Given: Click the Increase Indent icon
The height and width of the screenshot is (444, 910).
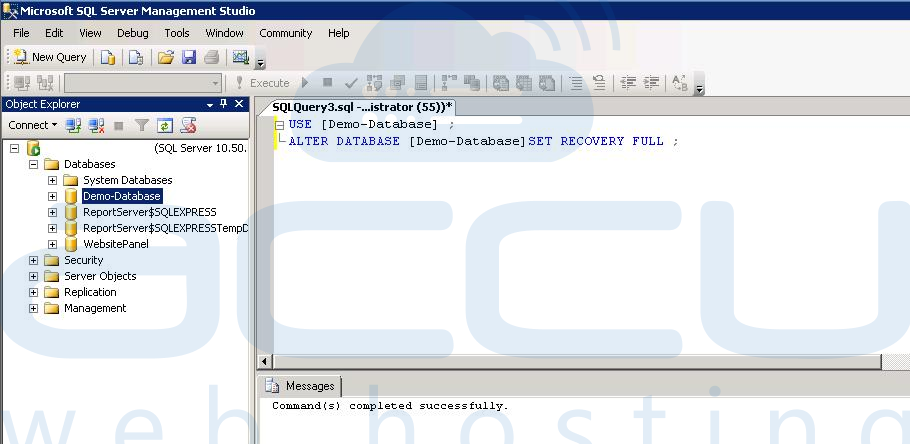Looking at the screenshot, I should 651,83.
